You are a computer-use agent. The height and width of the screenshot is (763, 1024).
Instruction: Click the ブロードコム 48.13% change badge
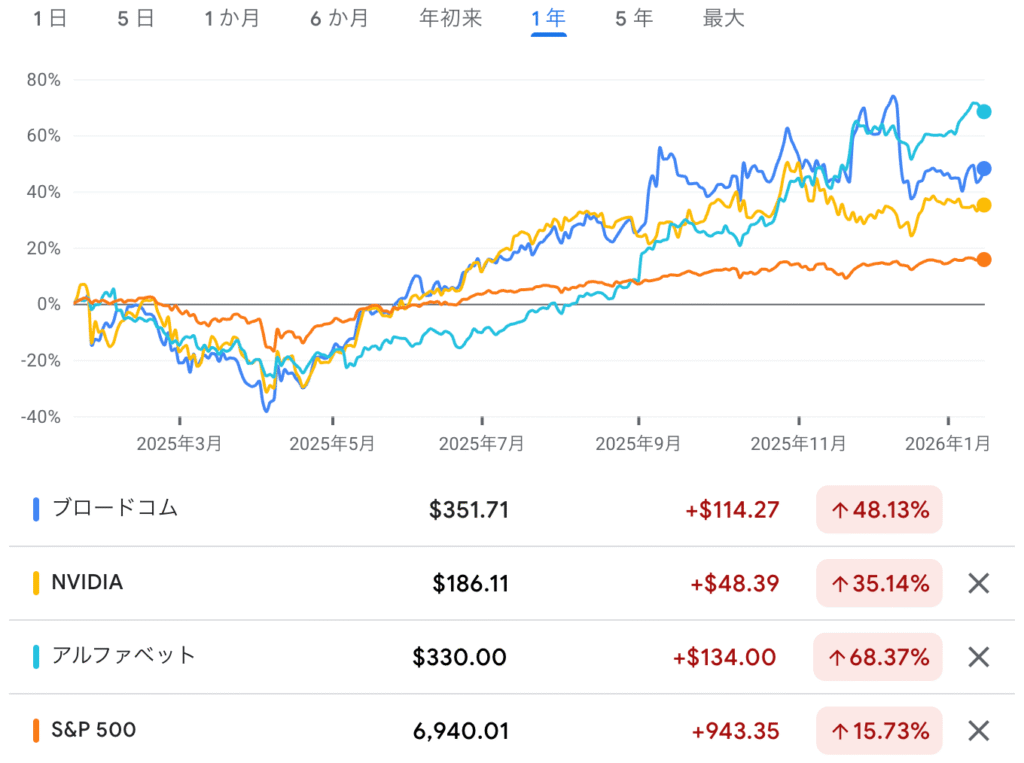click(879, 510)
